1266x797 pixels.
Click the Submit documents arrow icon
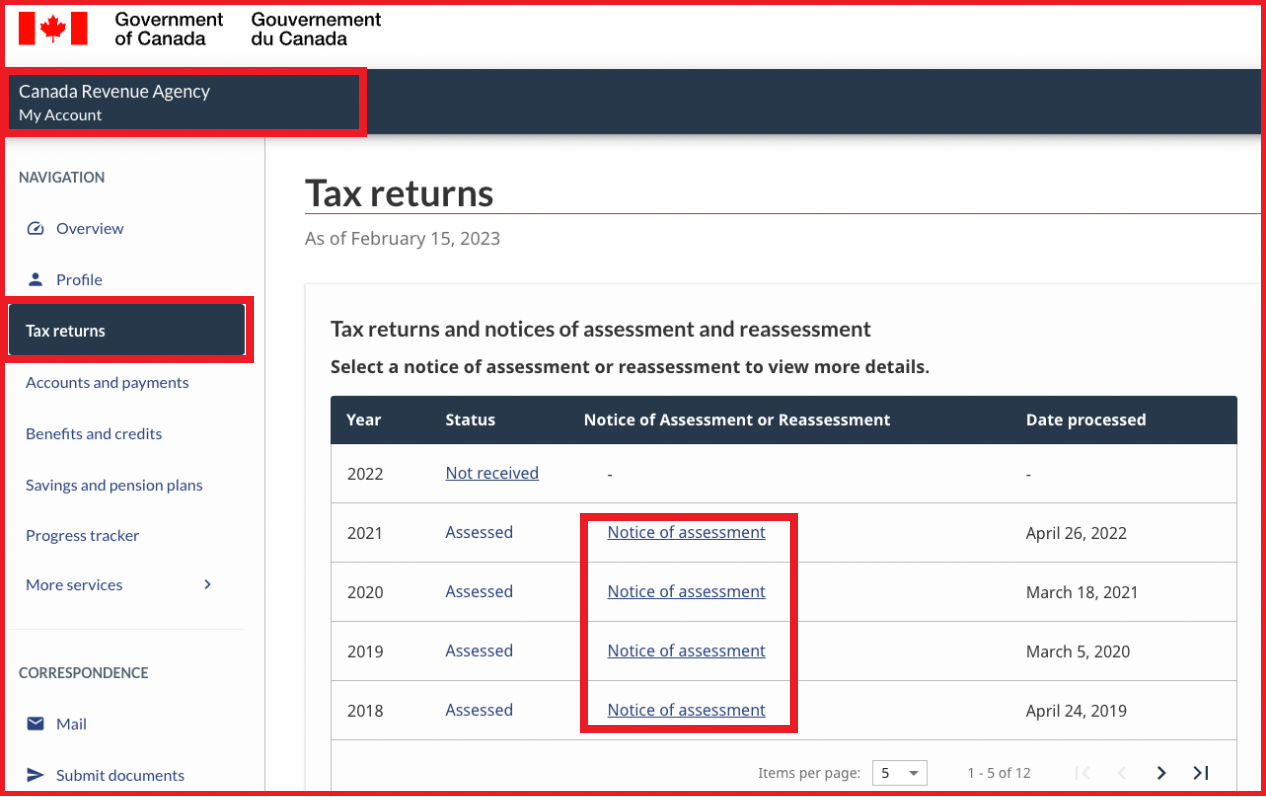(x=36, y=775)
